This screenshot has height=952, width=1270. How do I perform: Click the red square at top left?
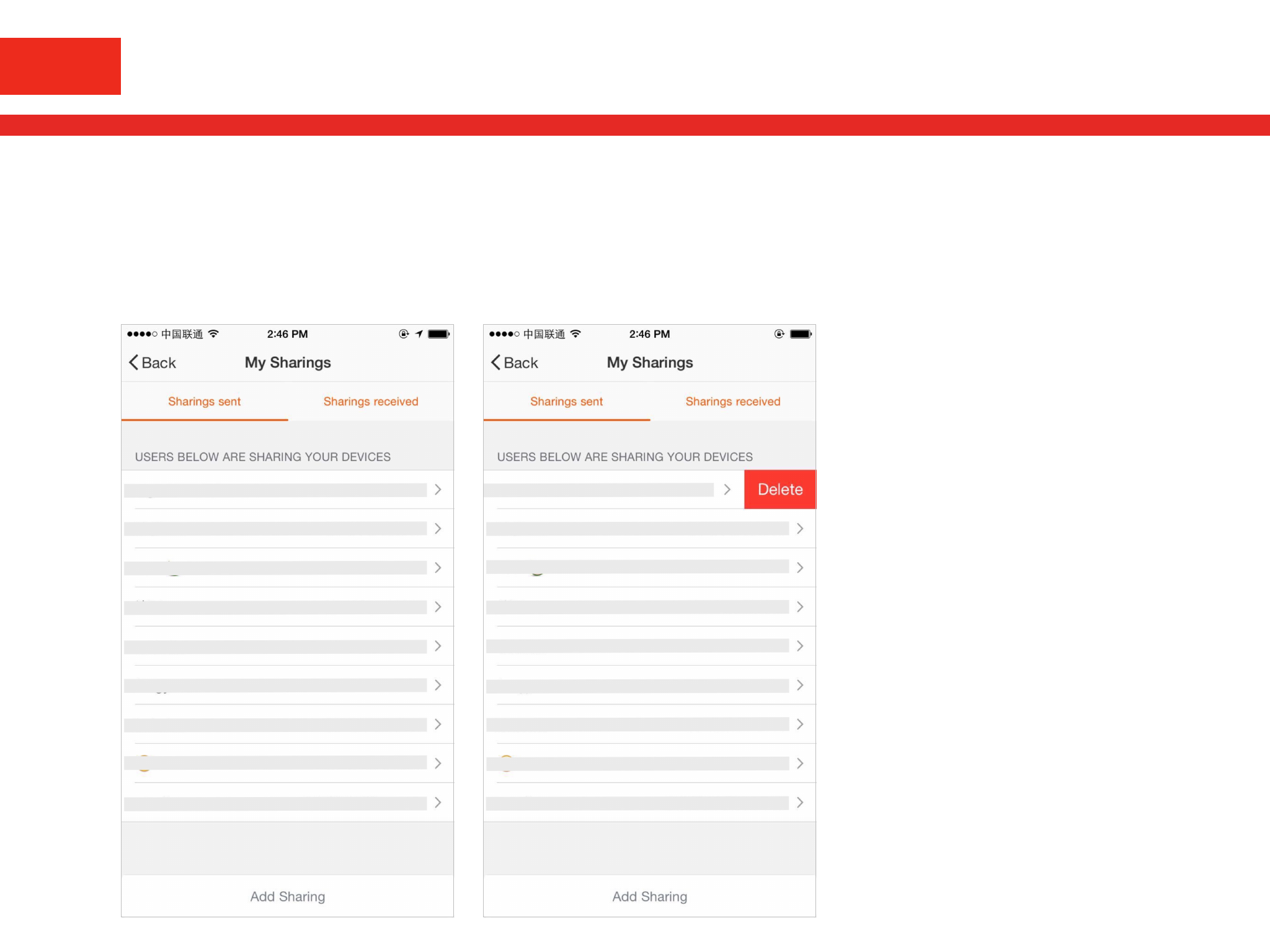point(60,66)
